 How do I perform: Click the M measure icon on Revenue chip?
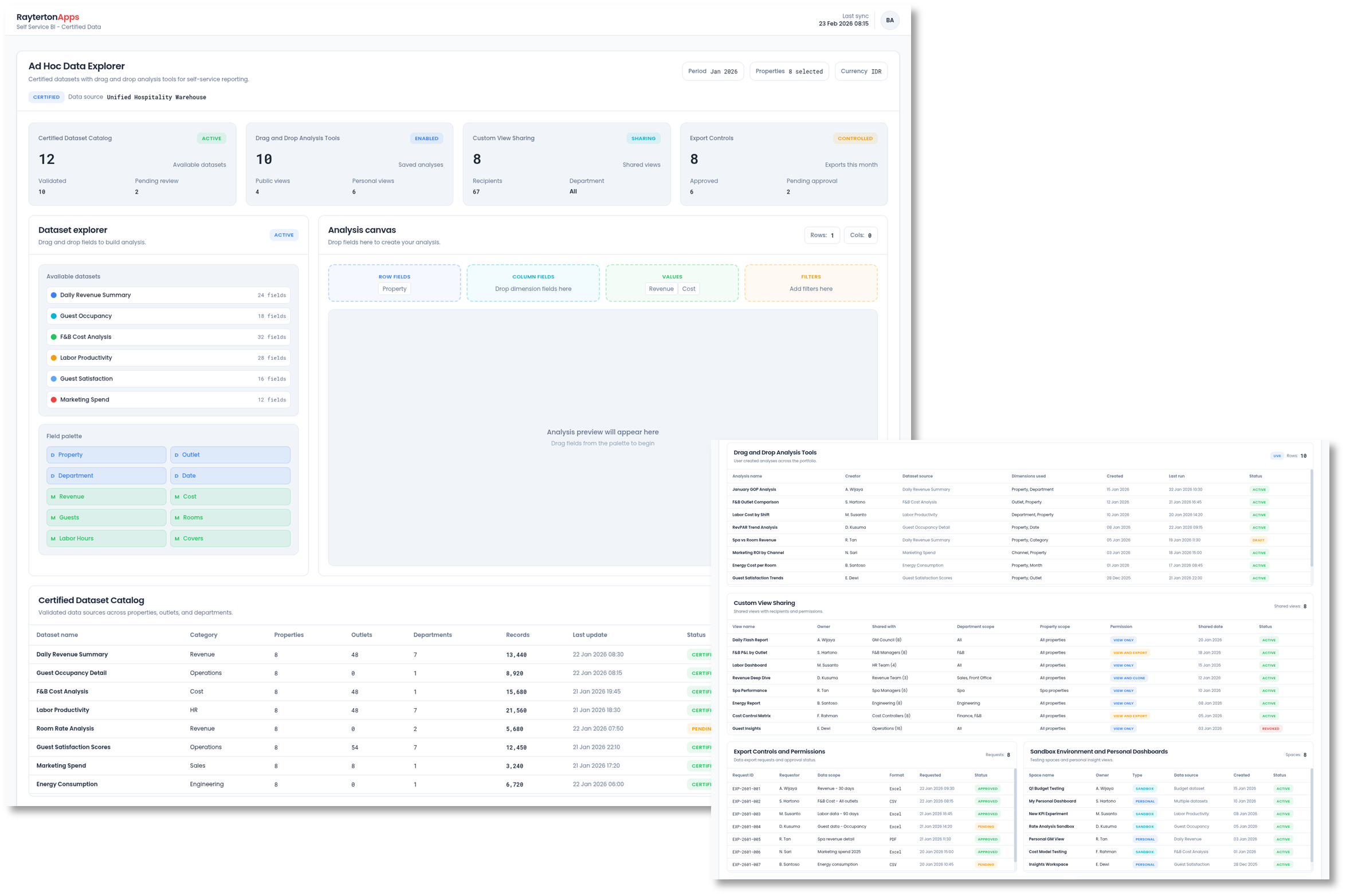(53, 496)
